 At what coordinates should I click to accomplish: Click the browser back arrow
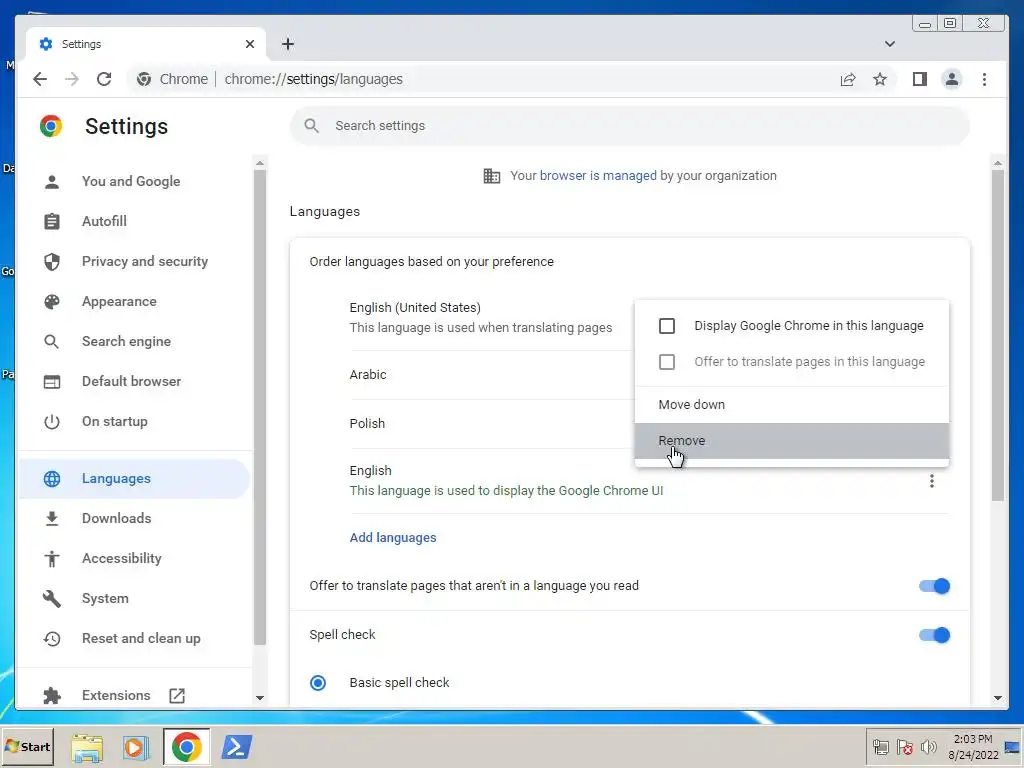pos(40,79)
